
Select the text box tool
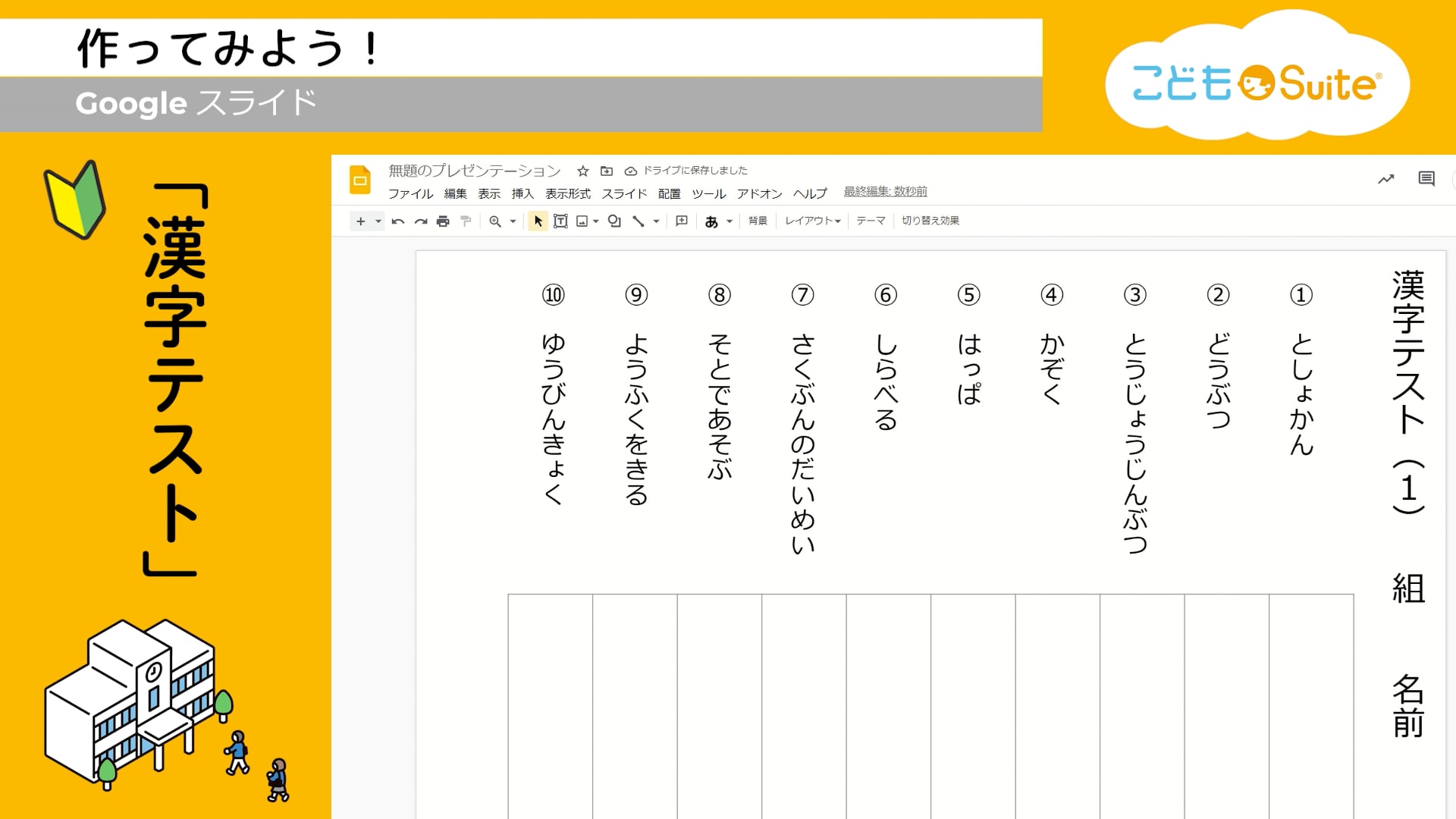(560, 221)
